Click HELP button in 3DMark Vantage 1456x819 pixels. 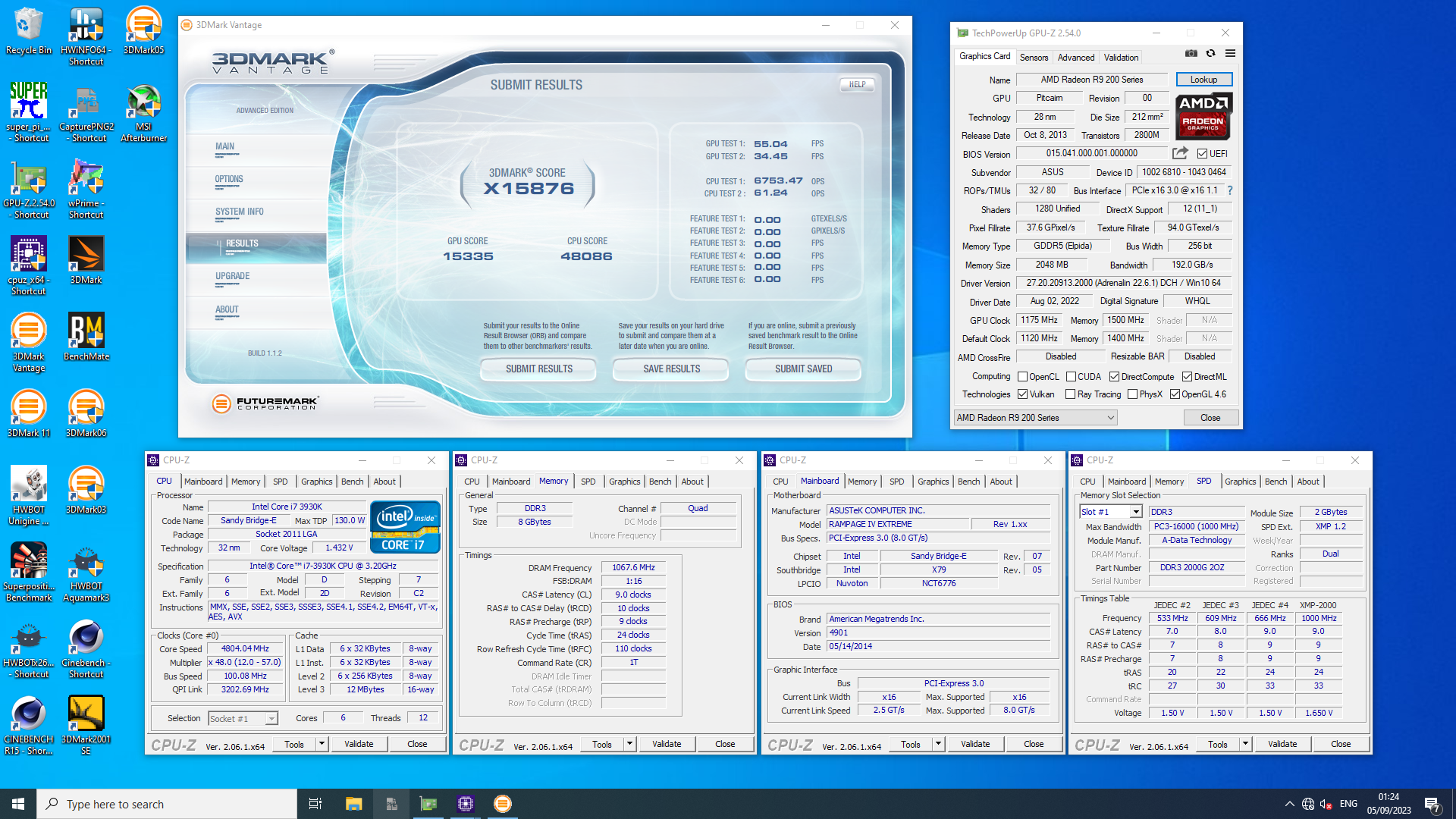click(857, 85)
